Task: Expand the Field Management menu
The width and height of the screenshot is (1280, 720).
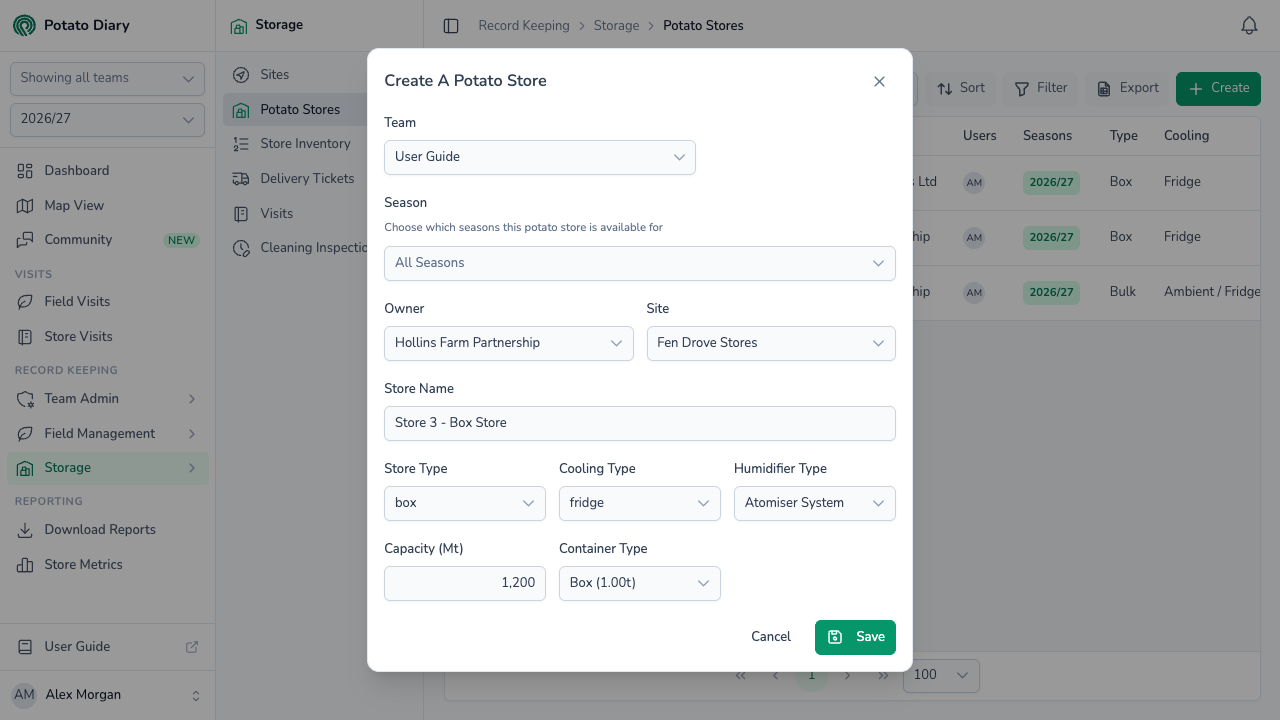Action: (107, 434)
